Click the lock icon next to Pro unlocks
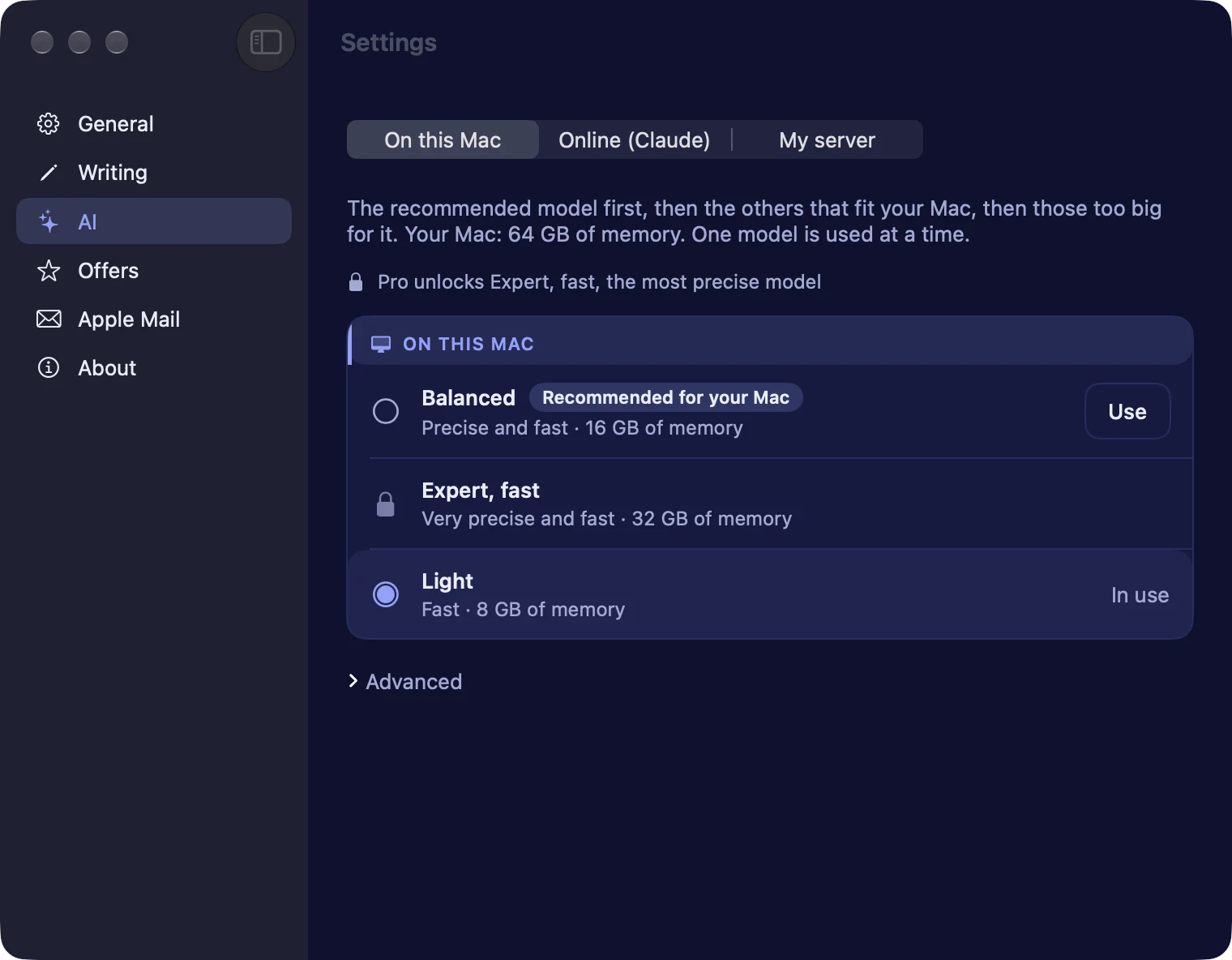This screenshot has width=1232, height=960. pos(356,281)
